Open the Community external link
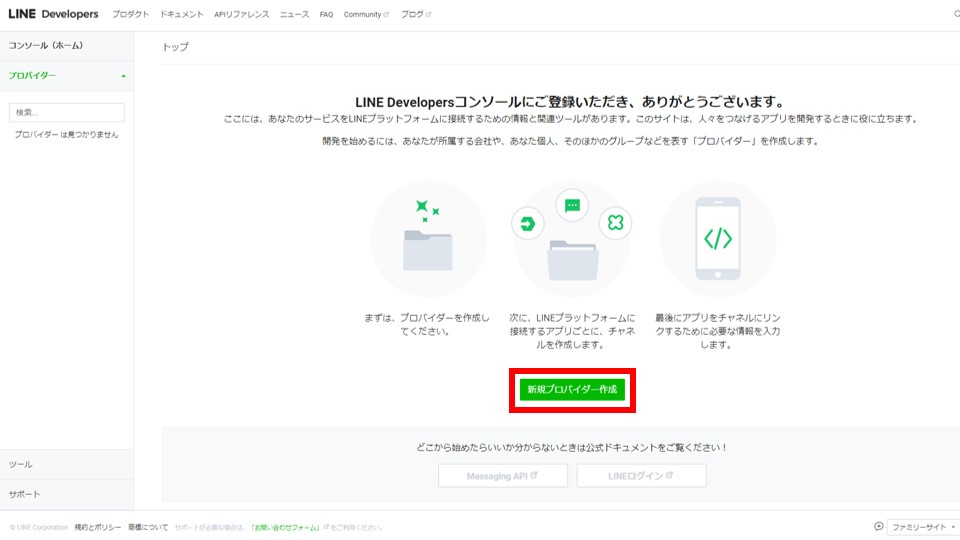The height and width of the screenshot is (540, 960). pos(366,14)
